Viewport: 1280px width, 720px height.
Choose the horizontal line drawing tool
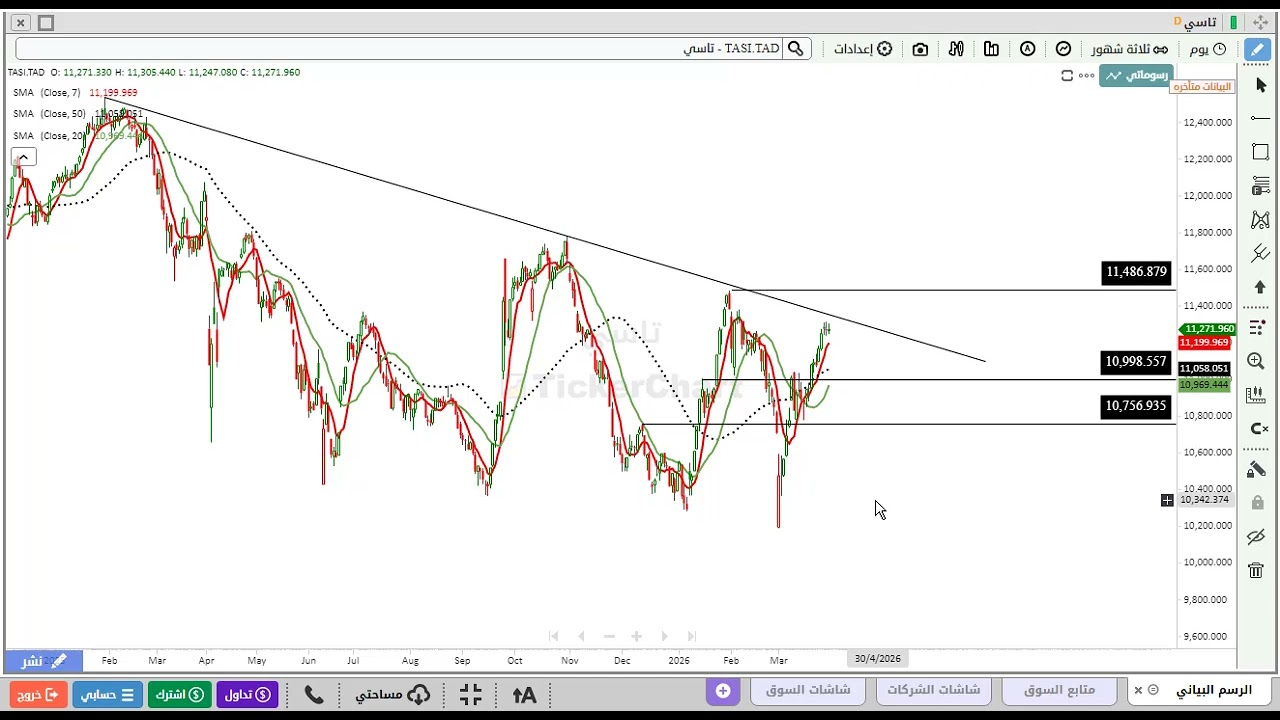coord(1260,119)
